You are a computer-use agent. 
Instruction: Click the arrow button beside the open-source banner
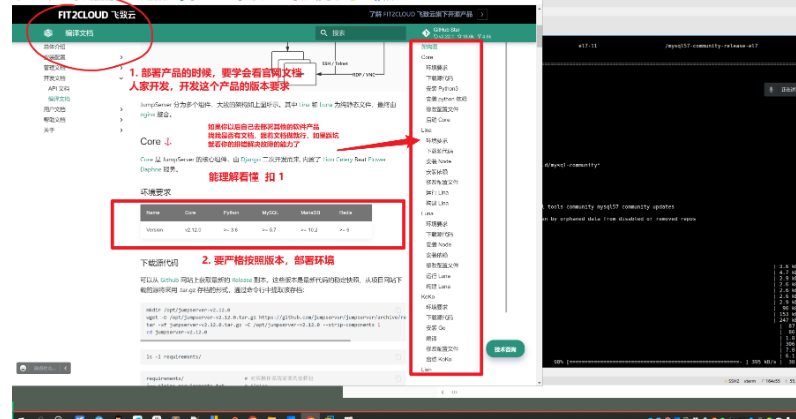coord(482,14)
